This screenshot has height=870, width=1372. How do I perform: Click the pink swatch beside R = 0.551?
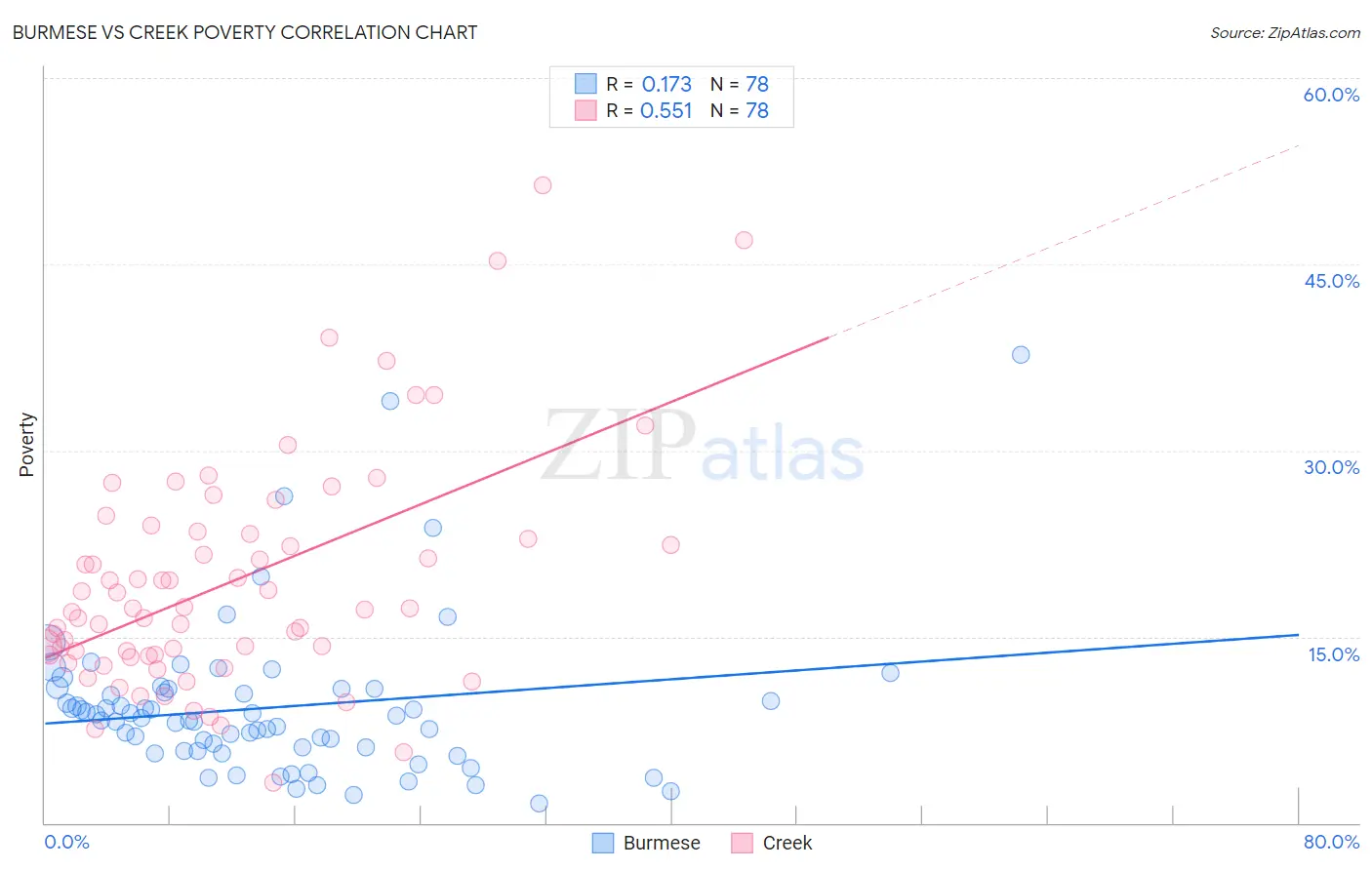coord(585,110)
